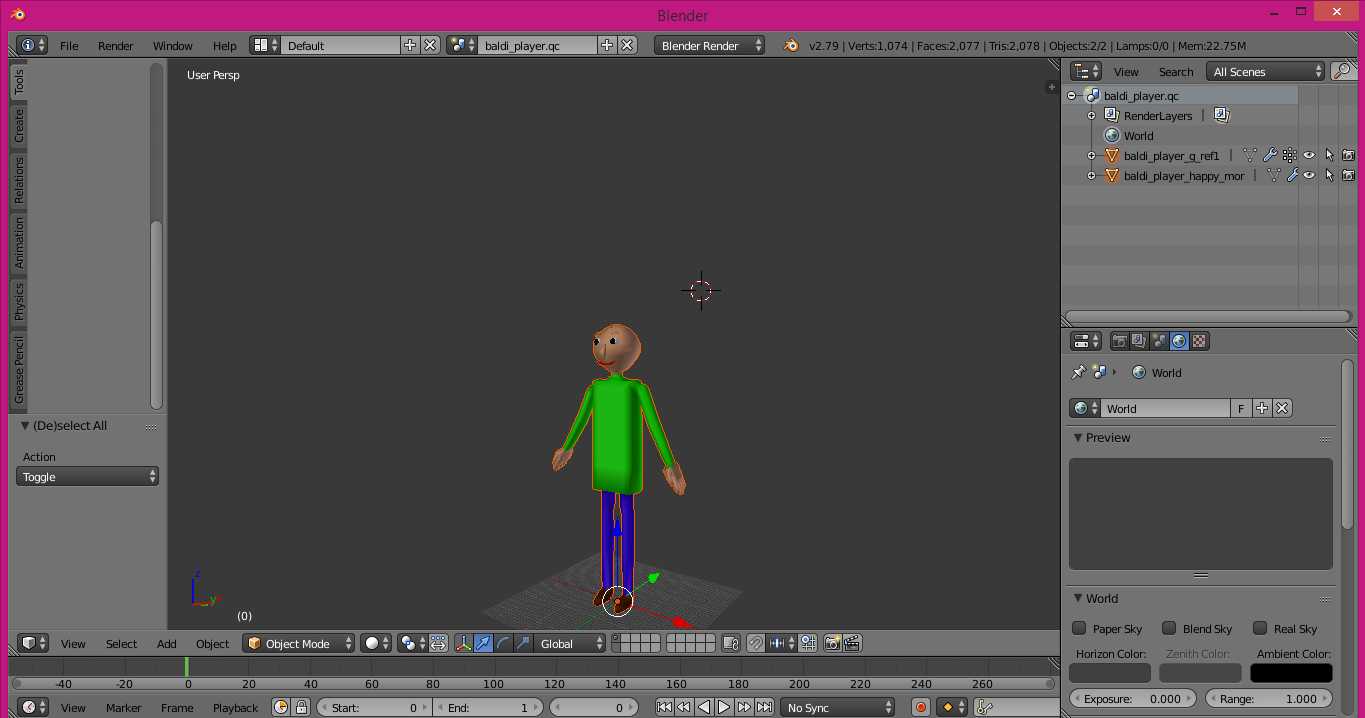Open the Object Mode dropdown
This screenshot has width=1365, height=718.
tap(300, 643)
